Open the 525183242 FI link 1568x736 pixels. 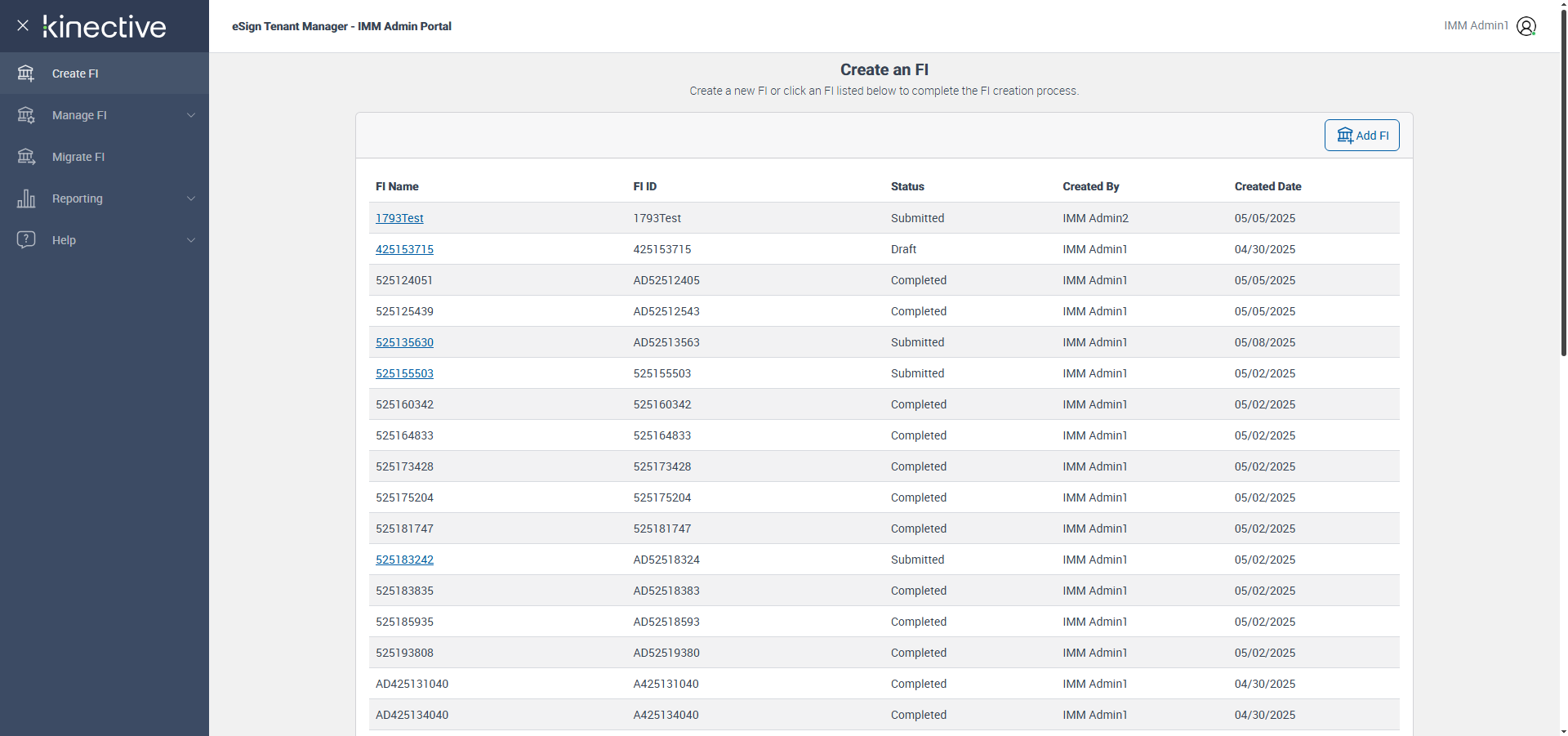coord(404,560)
